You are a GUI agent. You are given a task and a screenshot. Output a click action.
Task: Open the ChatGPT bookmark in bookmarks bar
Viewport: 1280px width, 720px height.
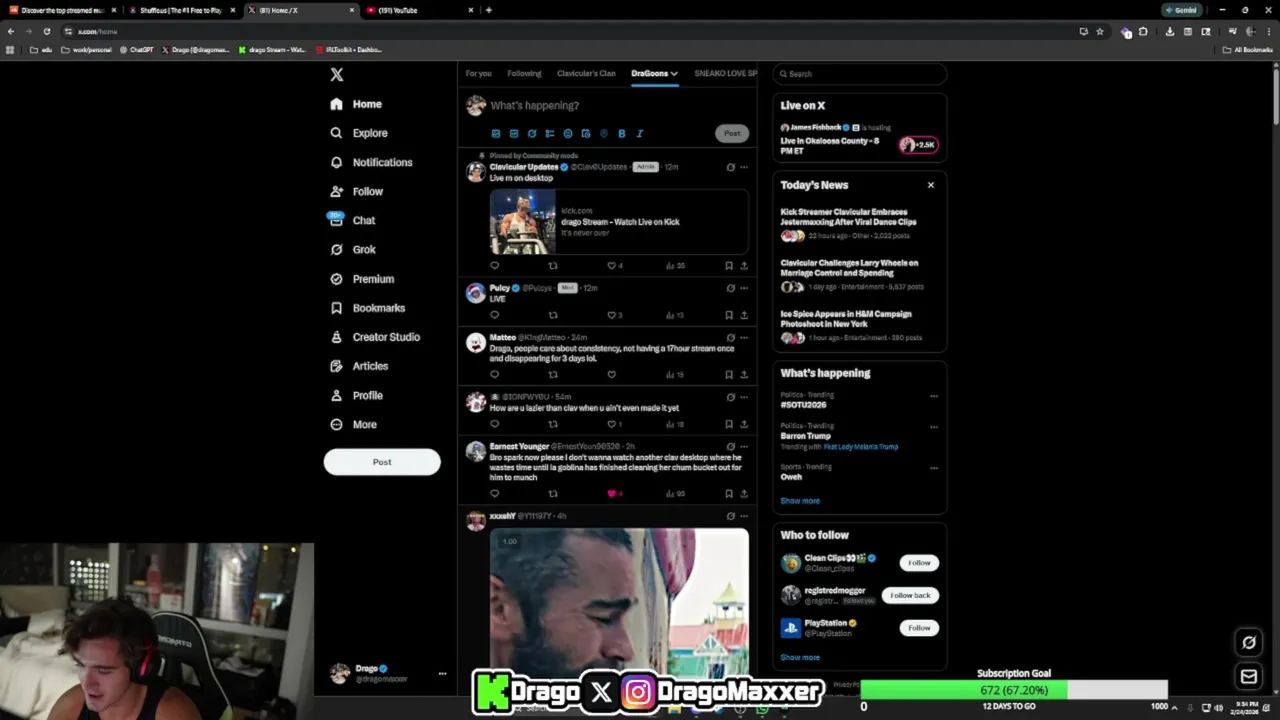tap(136, 49)
